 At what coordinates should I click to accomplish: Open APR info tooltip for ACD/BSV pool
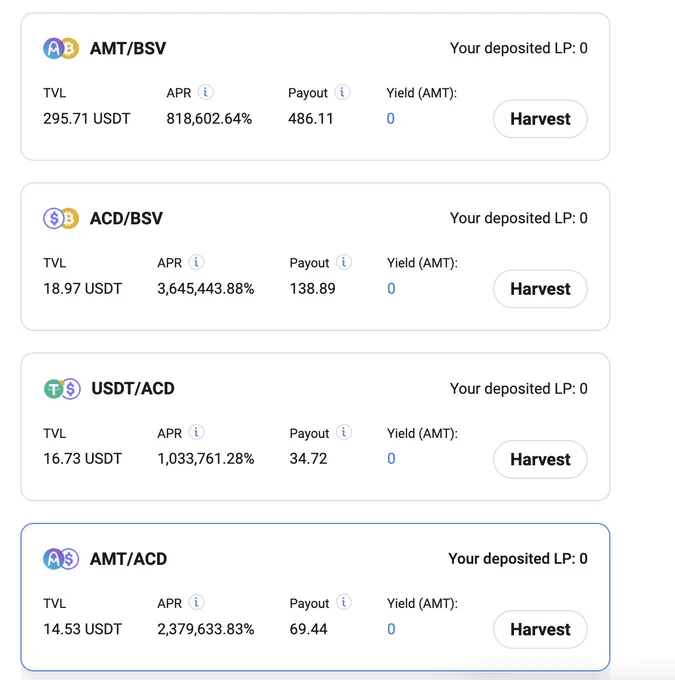click(196, 262)
